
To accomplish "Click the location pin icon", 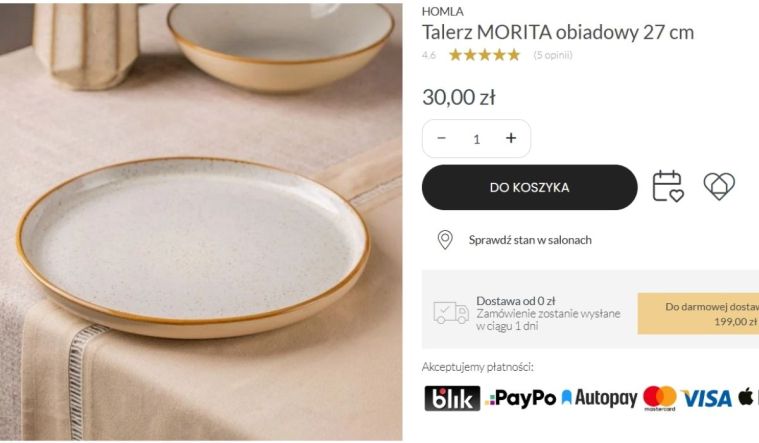I will point(445,240).
